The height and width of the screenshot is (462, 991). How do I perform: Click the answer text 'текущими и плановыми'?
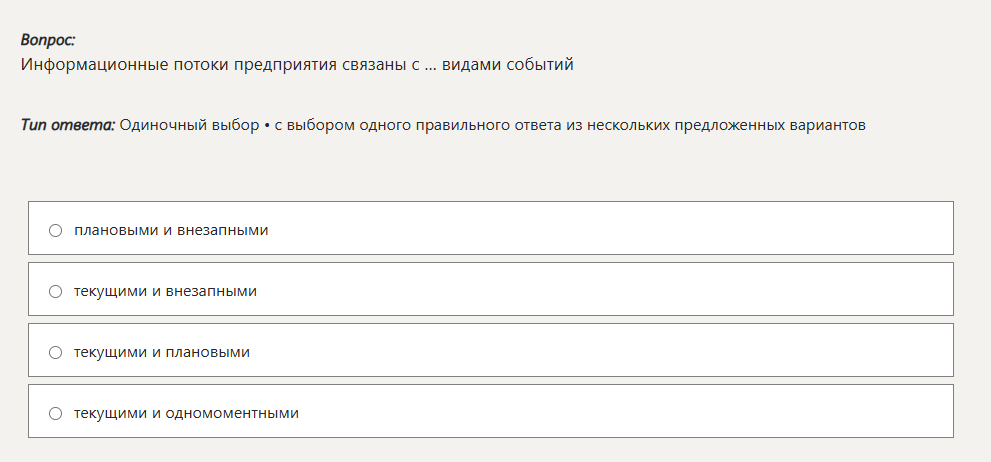pyautogui.click(x=162, y=352)
